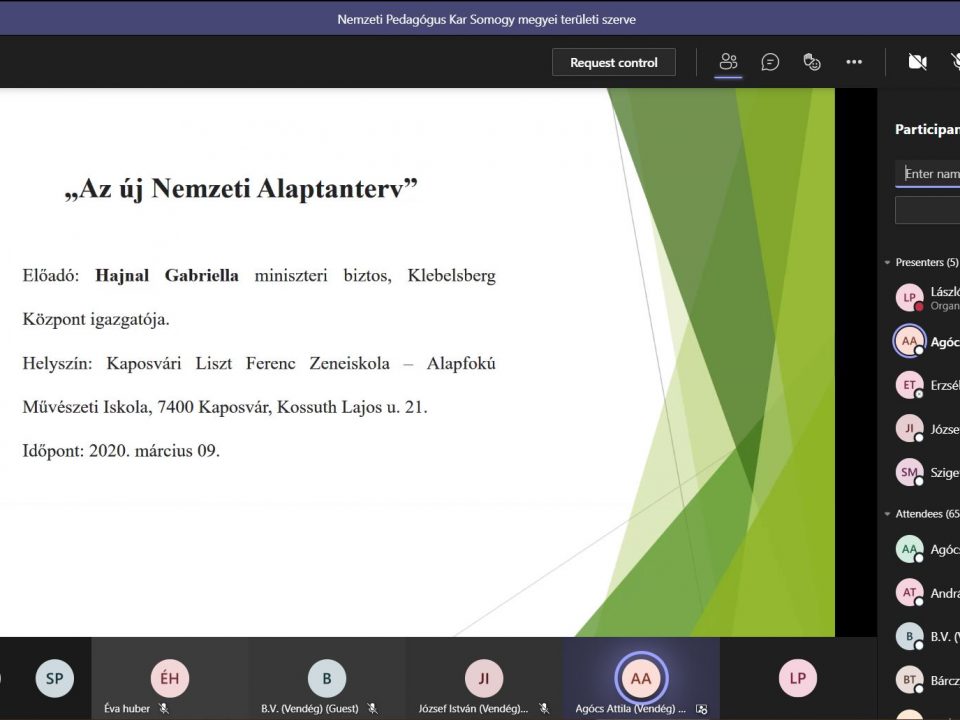Select Éva huber's video tile

170,679
